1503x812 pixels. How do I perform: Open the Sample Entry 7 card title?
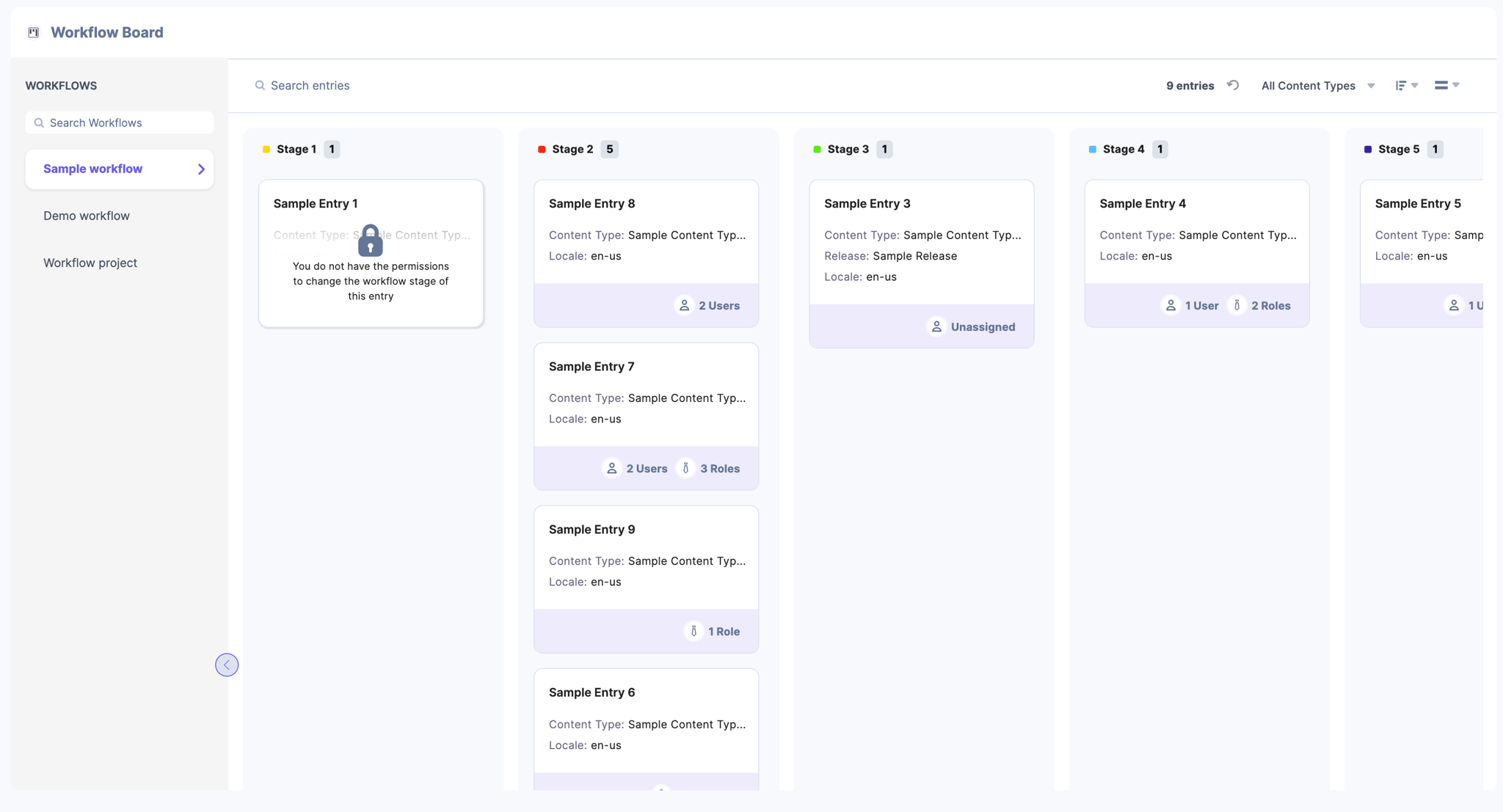[592, 367]
